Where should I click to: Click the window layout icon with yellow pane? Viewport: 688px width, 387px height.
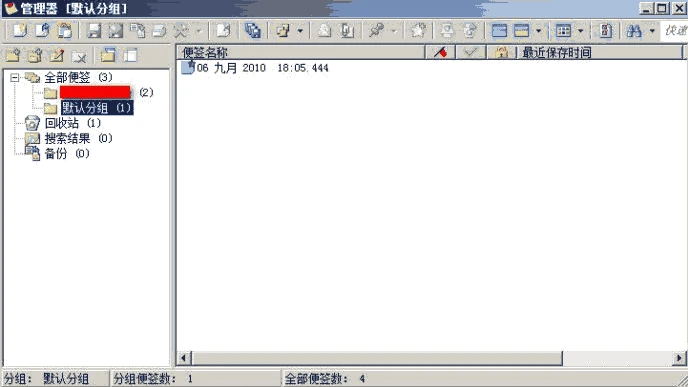click(521, 30)
